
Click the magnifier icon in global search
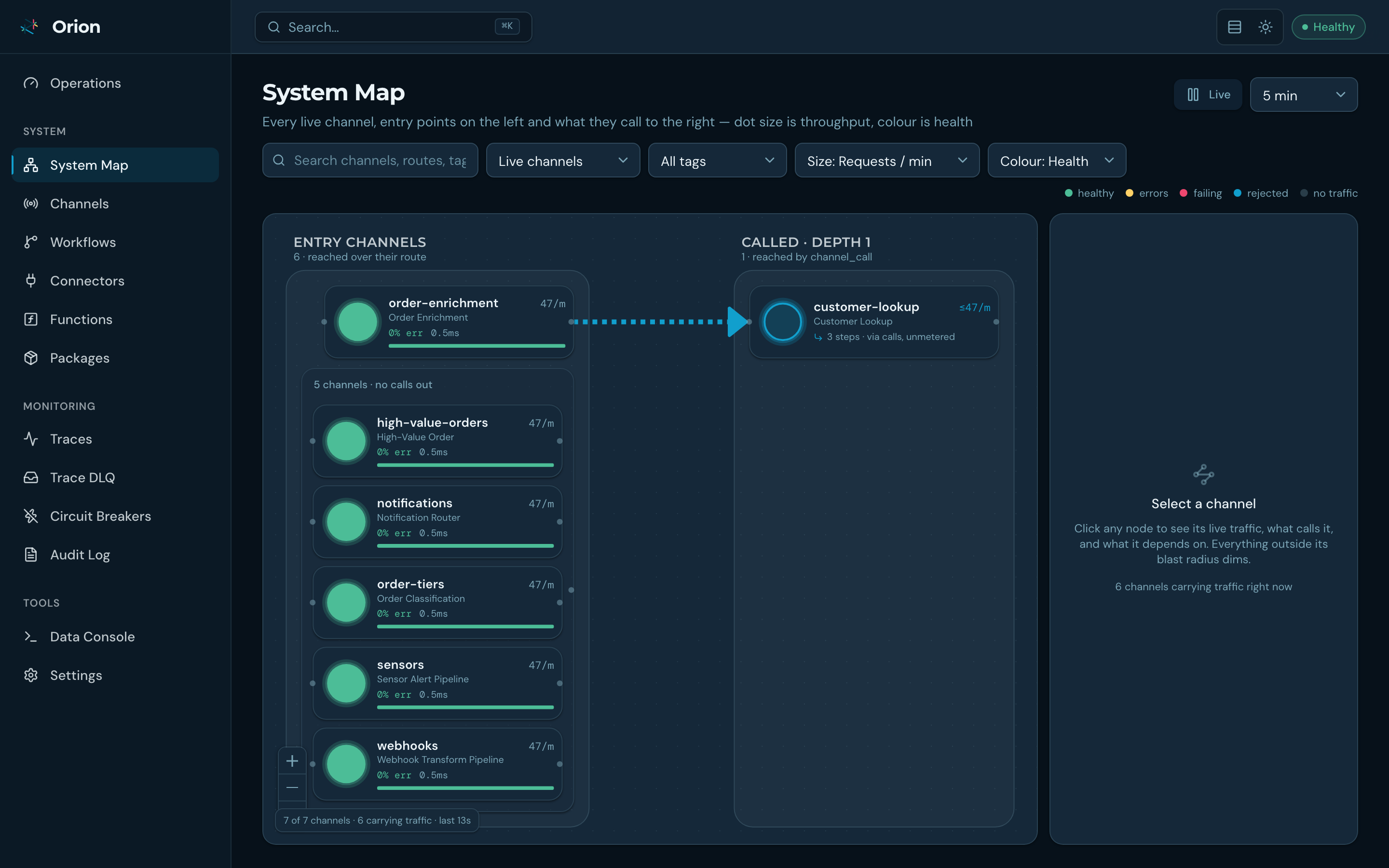(x=274, y=27)
